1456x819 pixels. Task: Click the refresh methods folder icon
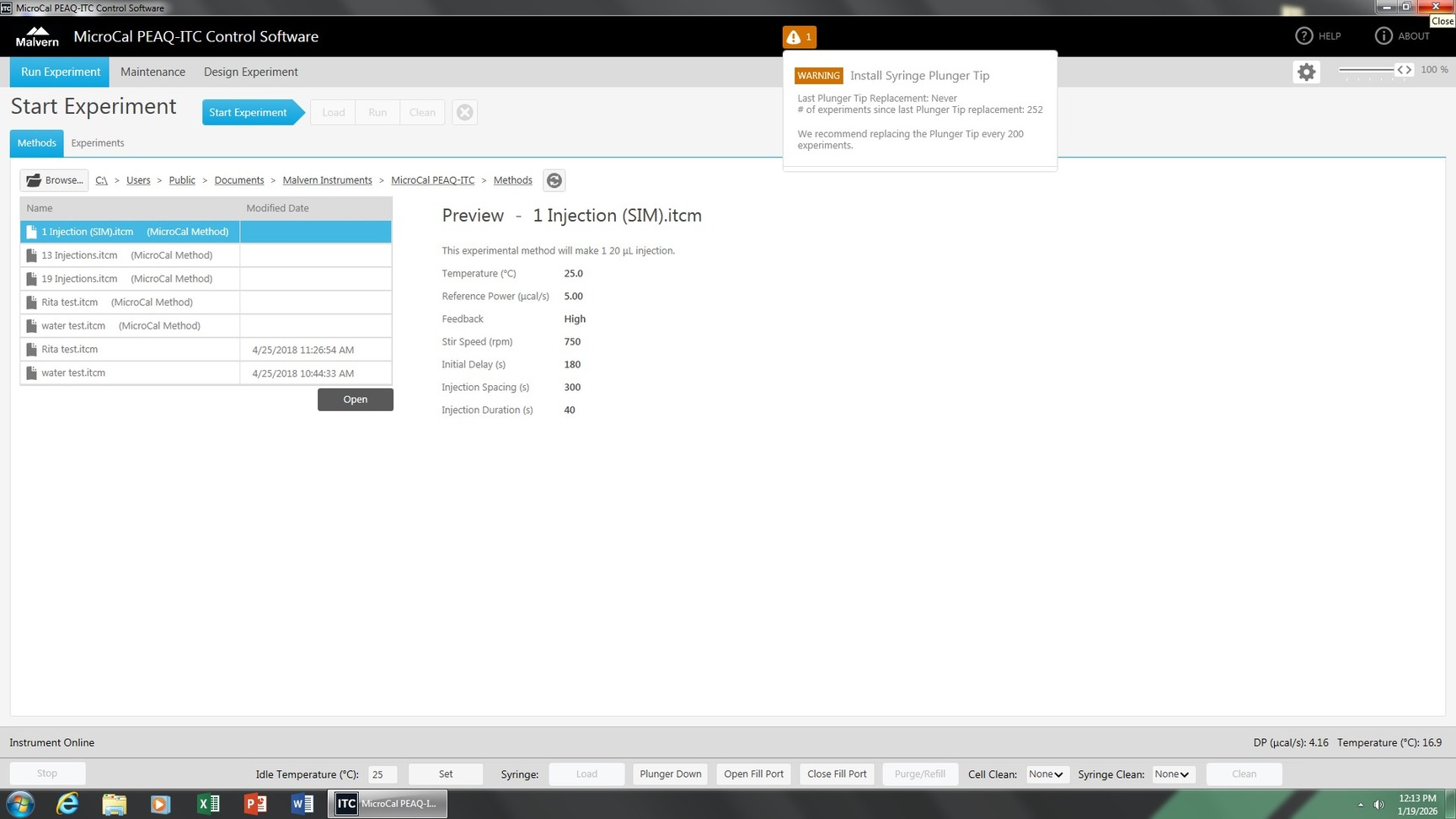click(x=554, y=180)
